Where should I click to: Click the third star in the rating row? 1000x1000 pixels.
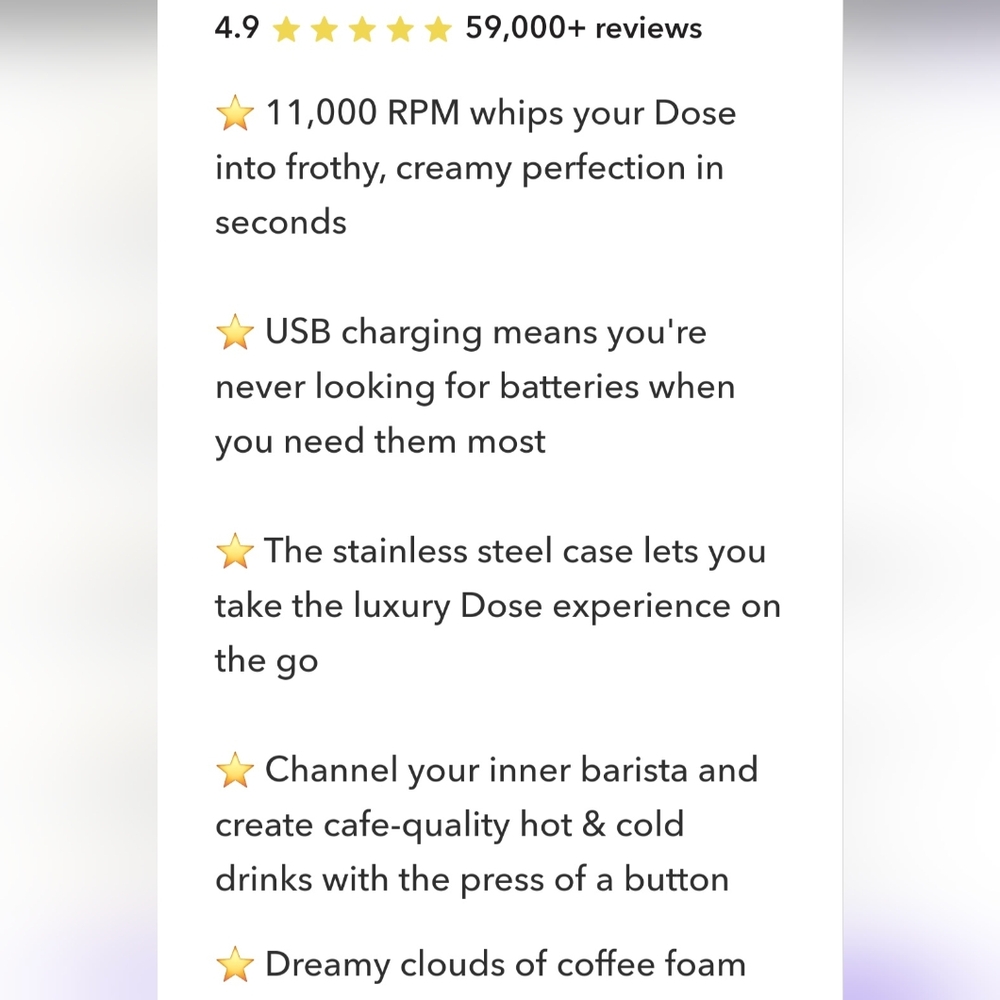362,29
